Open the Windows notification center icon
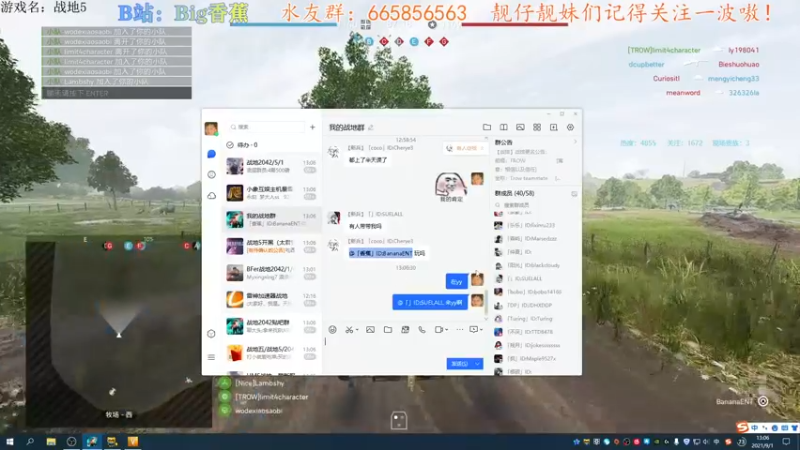800x450 pixels. tap(786, 442)
